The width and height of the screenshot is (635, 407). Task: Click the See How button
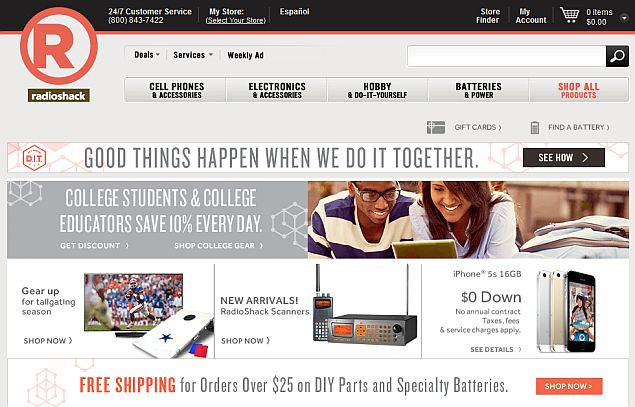click(564, 158)
